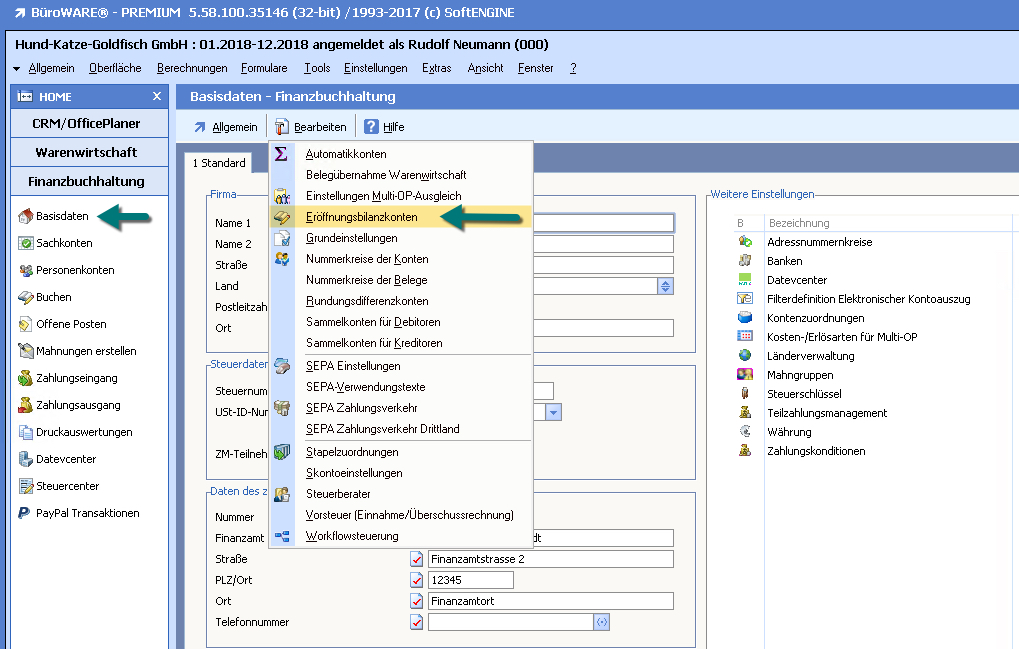
Task: Choose Eröffnungsbilanzkonten from the menu
Action: pos(361,217)
